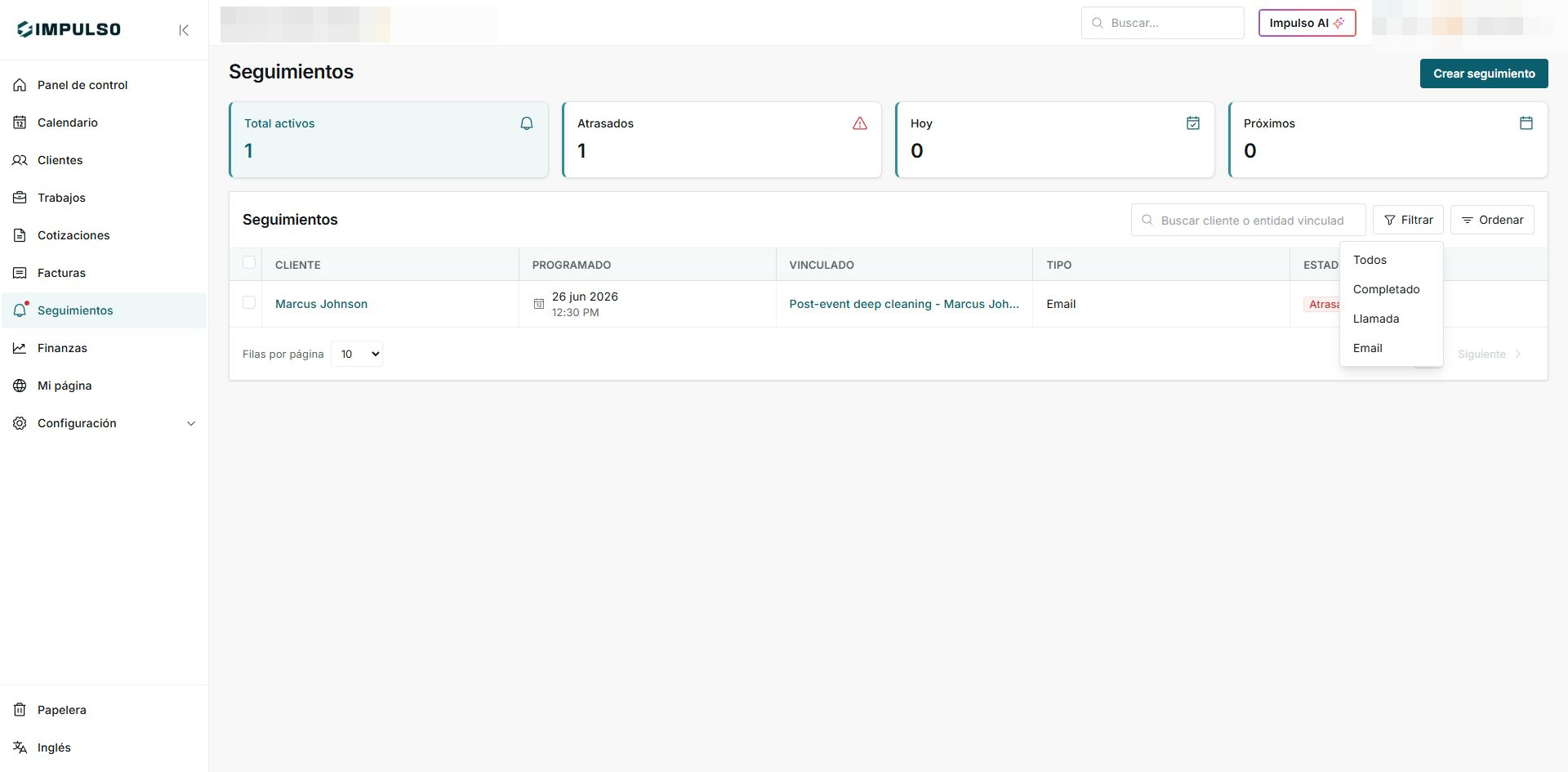The width and height of the screenshot is (1568, 772).
Task: Open Cotizaciones in the sidebar
Action: pyautogui.click(x=104, y=235)
